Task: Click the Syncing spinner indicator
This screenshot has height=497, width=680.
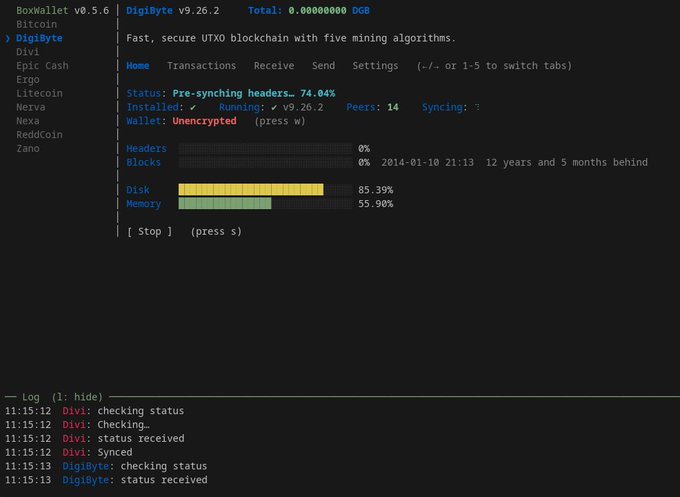Action: click(477, 107)
